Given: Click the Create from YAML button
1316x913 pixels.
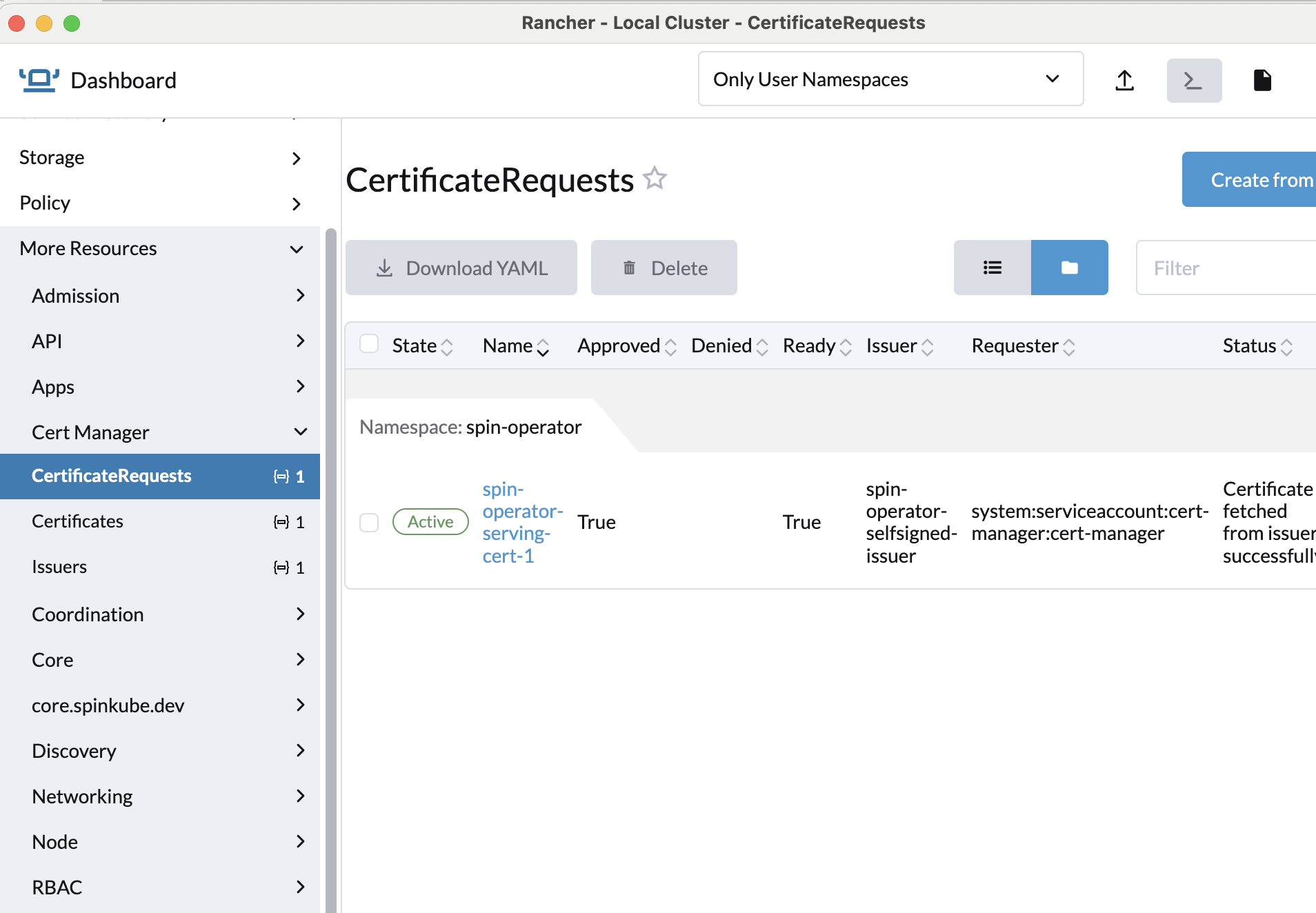Looking at the screenshot, I should pos(1261,179).
